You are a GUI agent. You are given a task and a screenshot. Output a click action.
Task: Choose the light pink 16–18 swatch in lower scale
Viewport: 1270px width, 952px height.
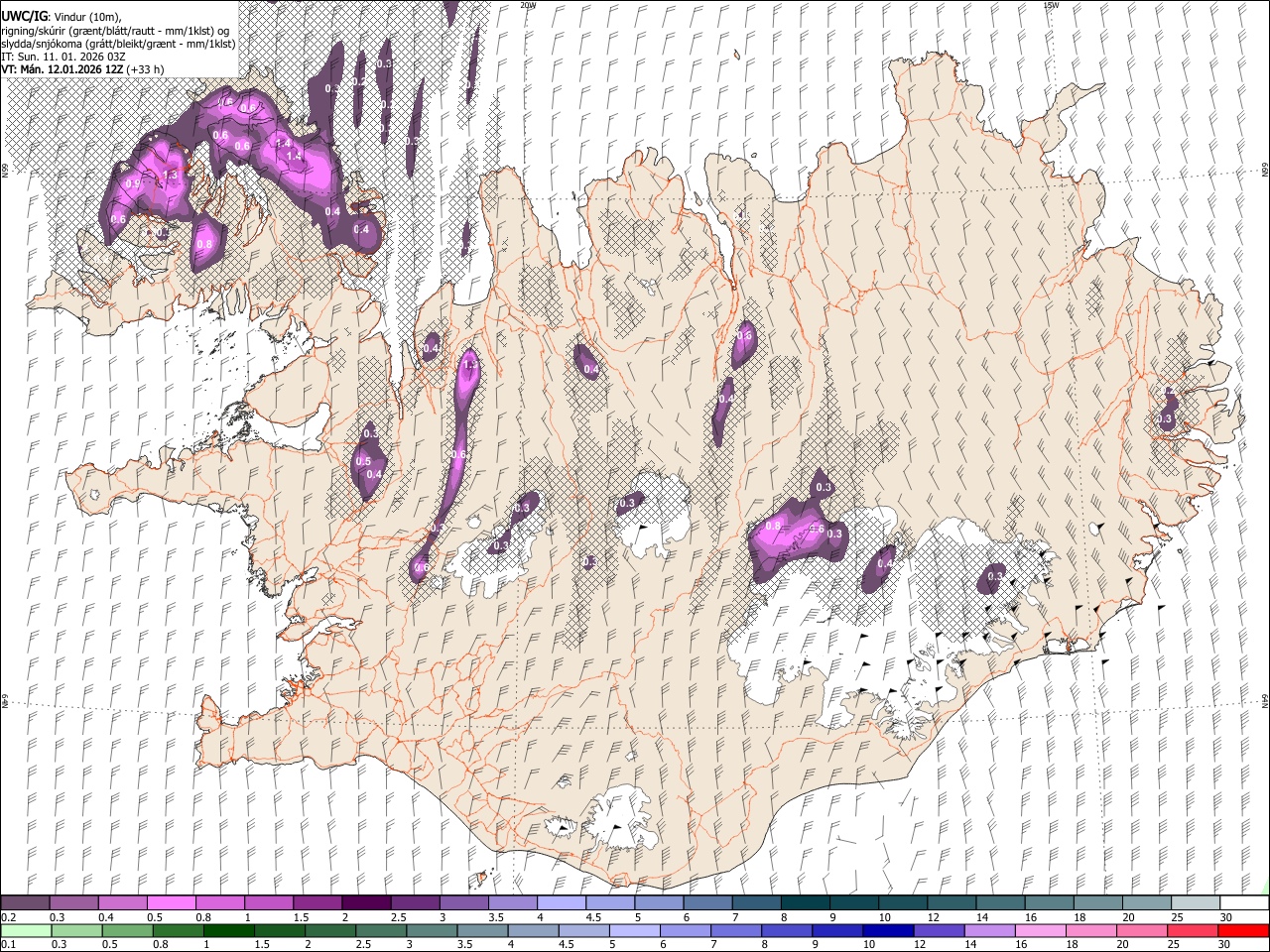(1040, 930)
